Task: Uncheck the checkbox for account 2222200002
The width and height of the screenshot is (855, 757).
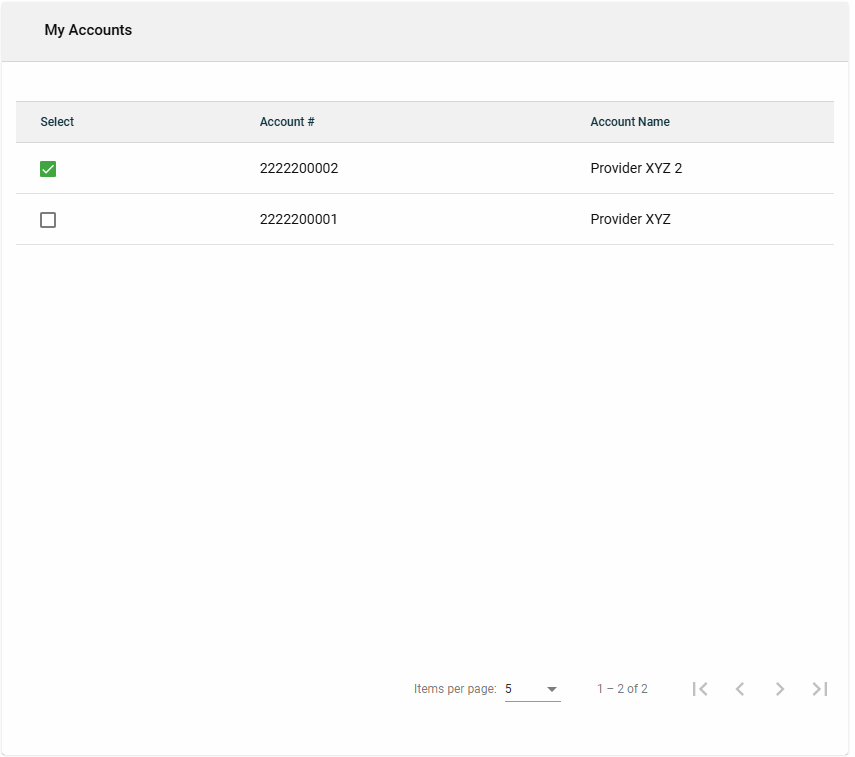Action: [x=48, y=169]
